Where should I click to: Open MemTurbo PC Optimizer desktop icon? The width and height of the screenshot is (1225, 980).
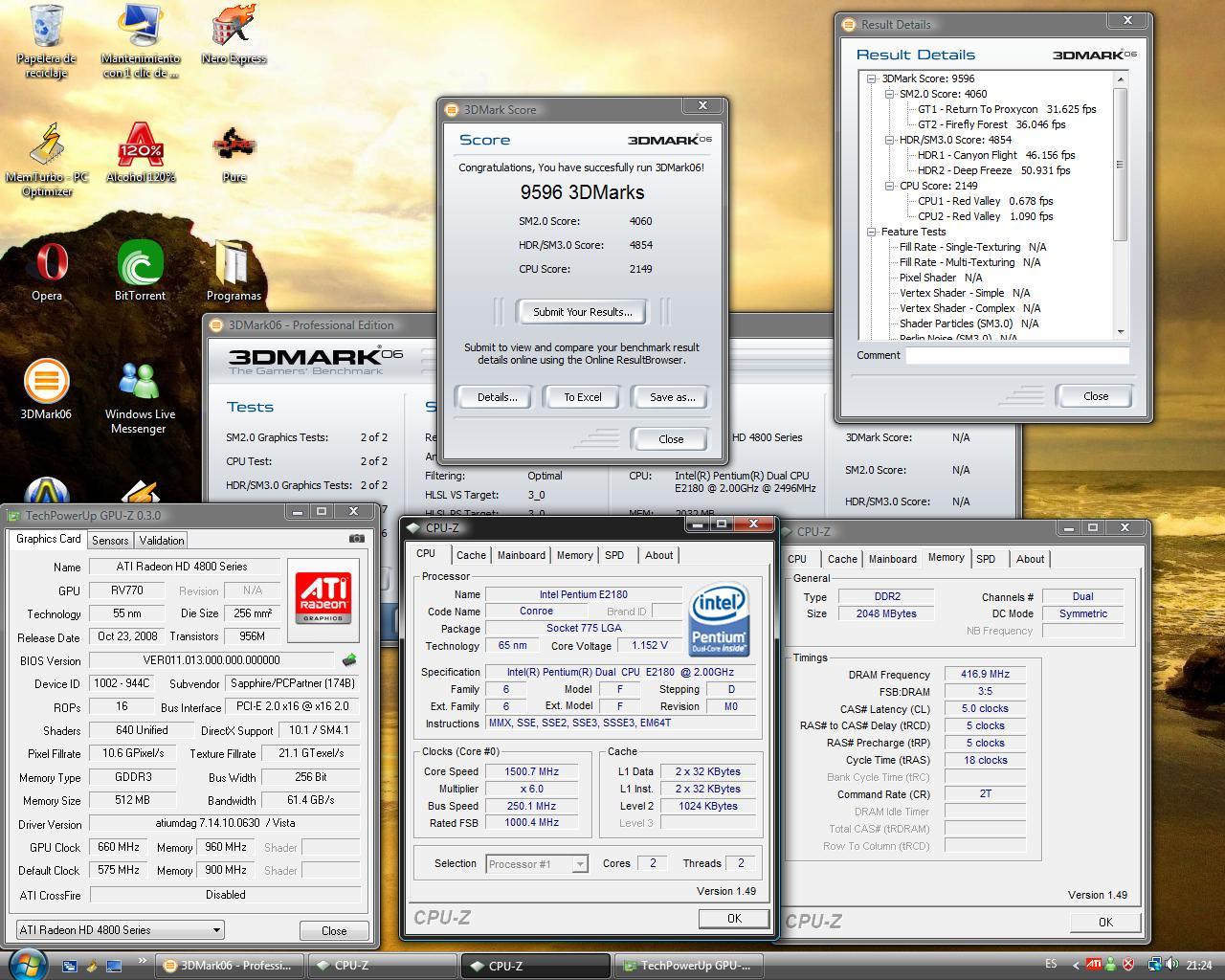pyautogui.click(x=46, y=159)
